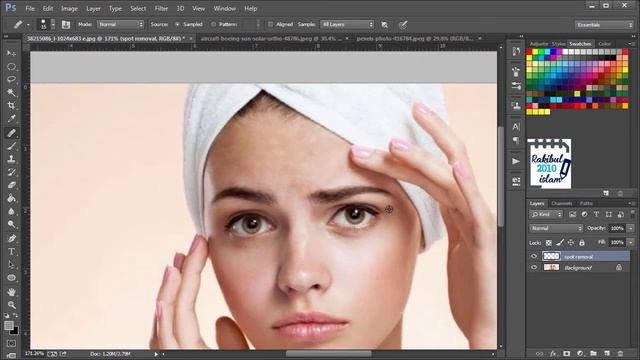Open the layer Opacity slider arrow

tap(630, 228)
